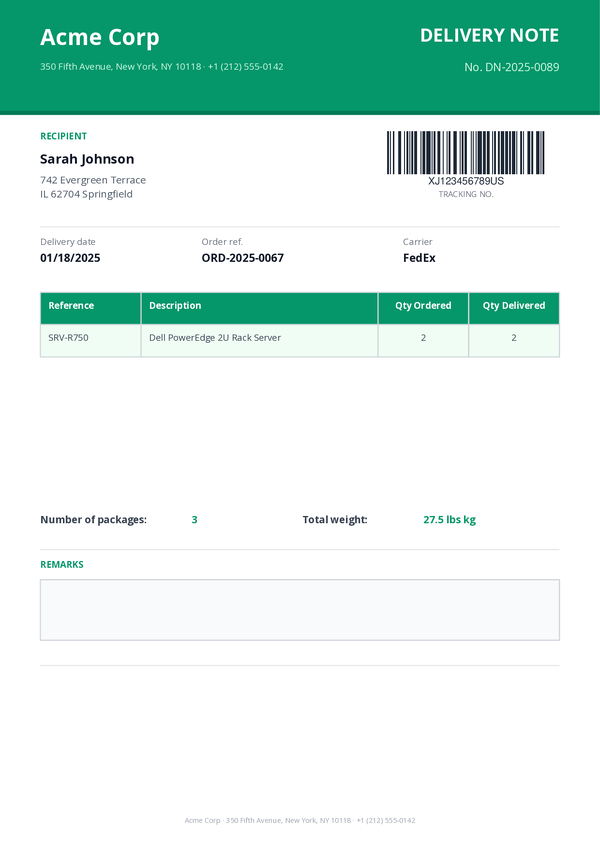The width and height of the screenshot is (600, 849).
Task: Click the Acme Corp company title
Action: coord(99,38)
